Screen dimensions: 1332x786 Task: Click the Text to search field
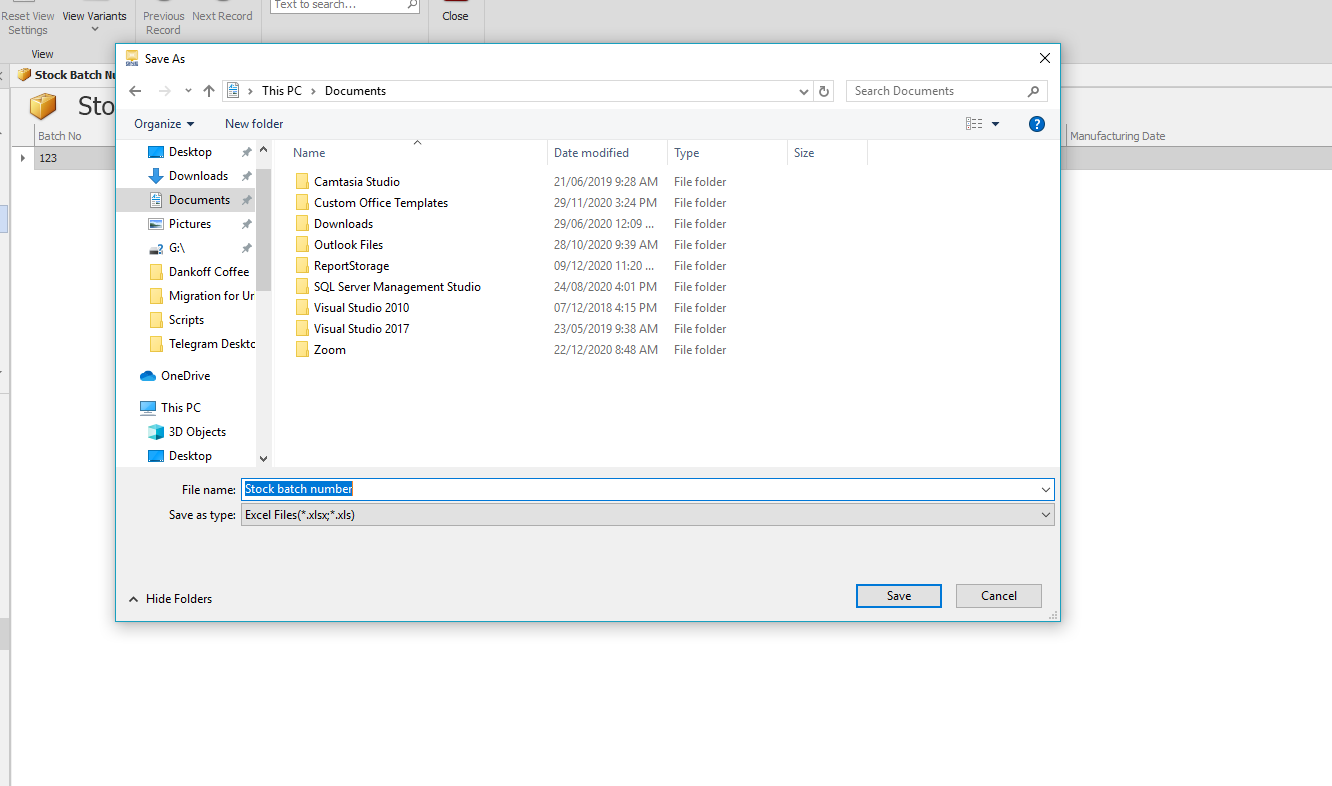coord(345,5)
